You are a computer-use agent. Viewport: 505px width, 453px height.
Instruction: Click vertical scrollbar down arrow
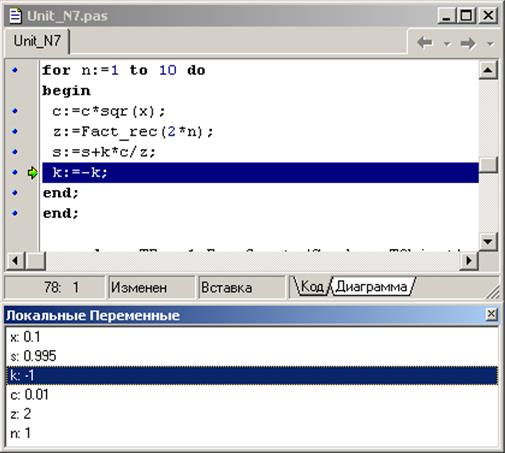488,241
